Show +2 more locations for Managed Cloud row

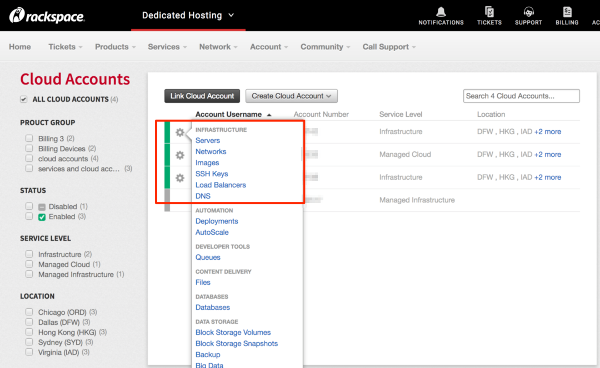548,155
